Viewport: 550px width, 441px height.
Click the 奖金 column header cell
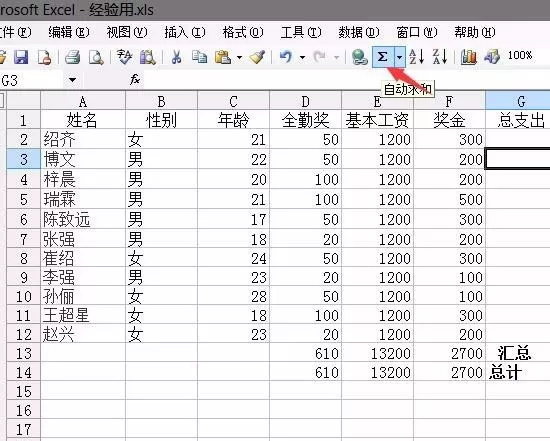(x=449, y=120)
